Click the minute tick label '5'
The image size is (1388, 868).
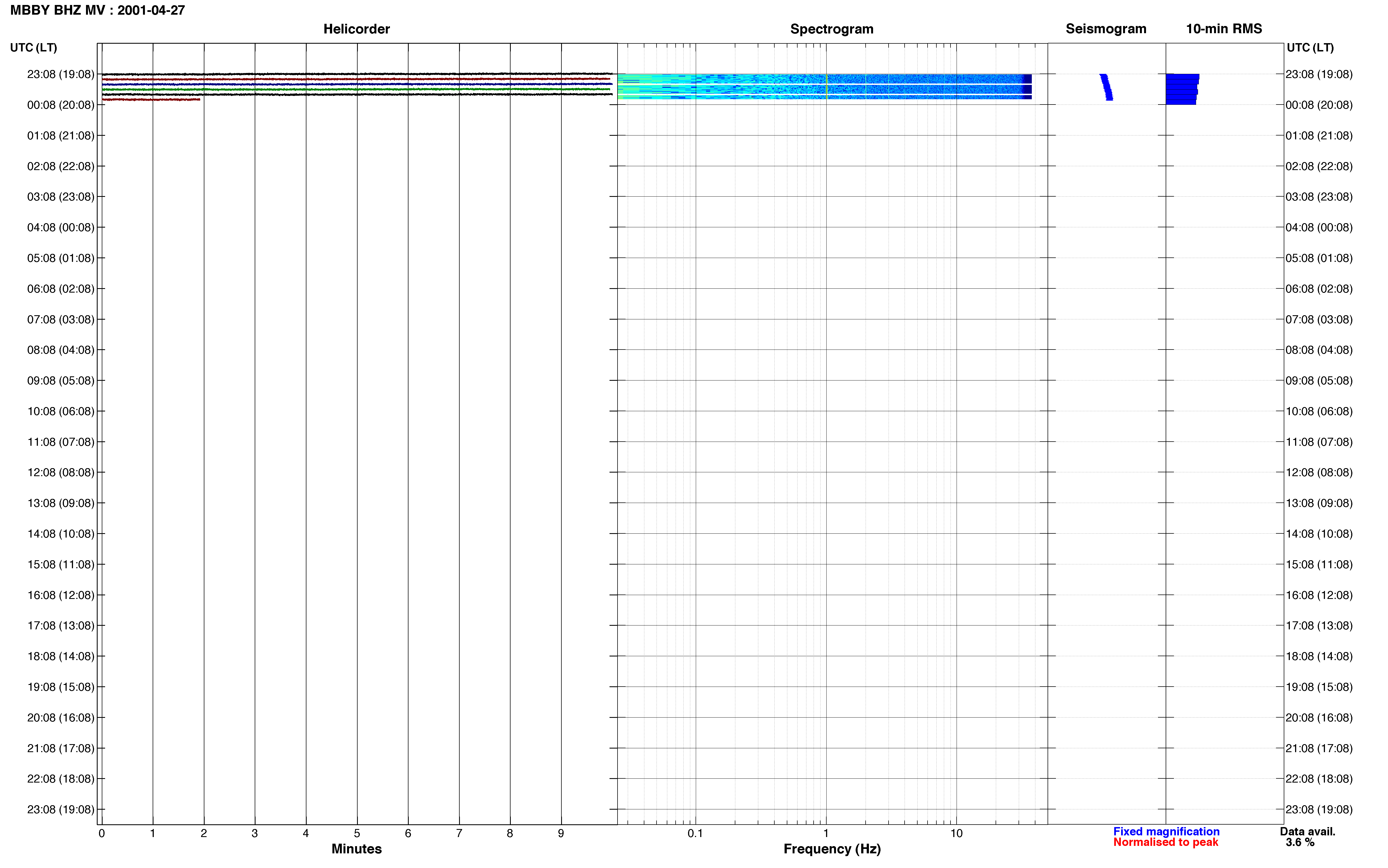pyautogui.click(x=357, y=833)
